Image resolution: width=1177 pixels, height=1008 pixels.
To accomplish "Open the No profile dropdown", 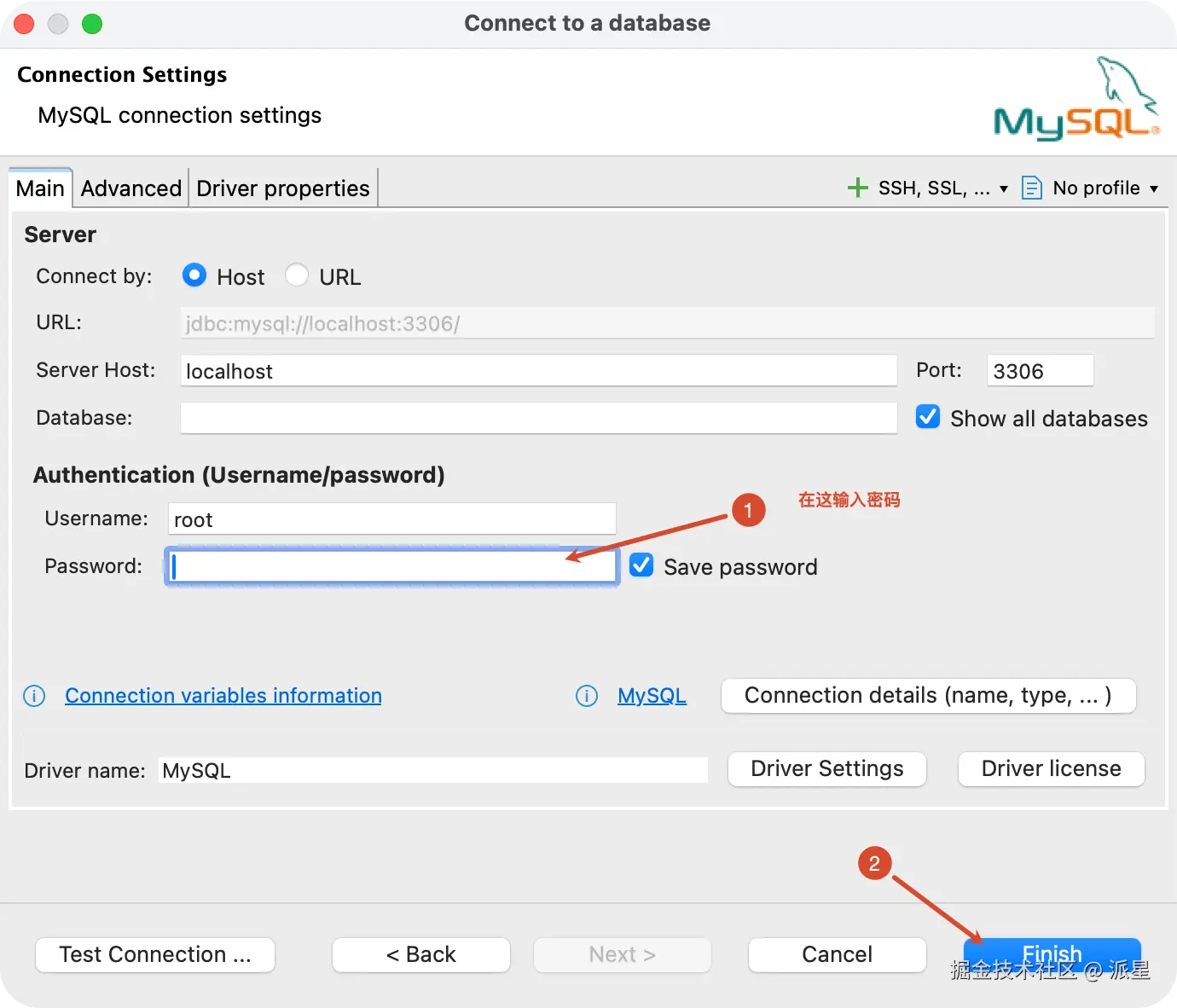I will [x=1105, y=188].
